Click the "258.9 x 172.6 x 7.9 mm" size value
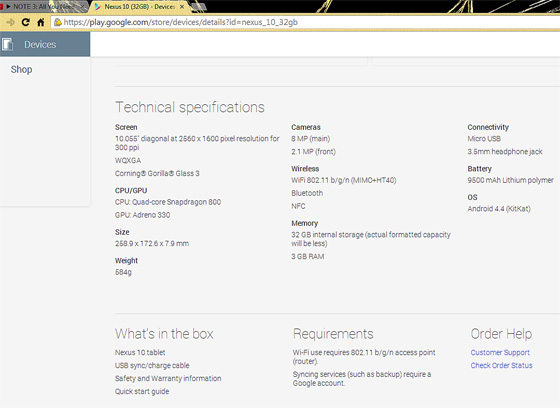Viewport: 560px width, 408px height. (x=152, y=243)
